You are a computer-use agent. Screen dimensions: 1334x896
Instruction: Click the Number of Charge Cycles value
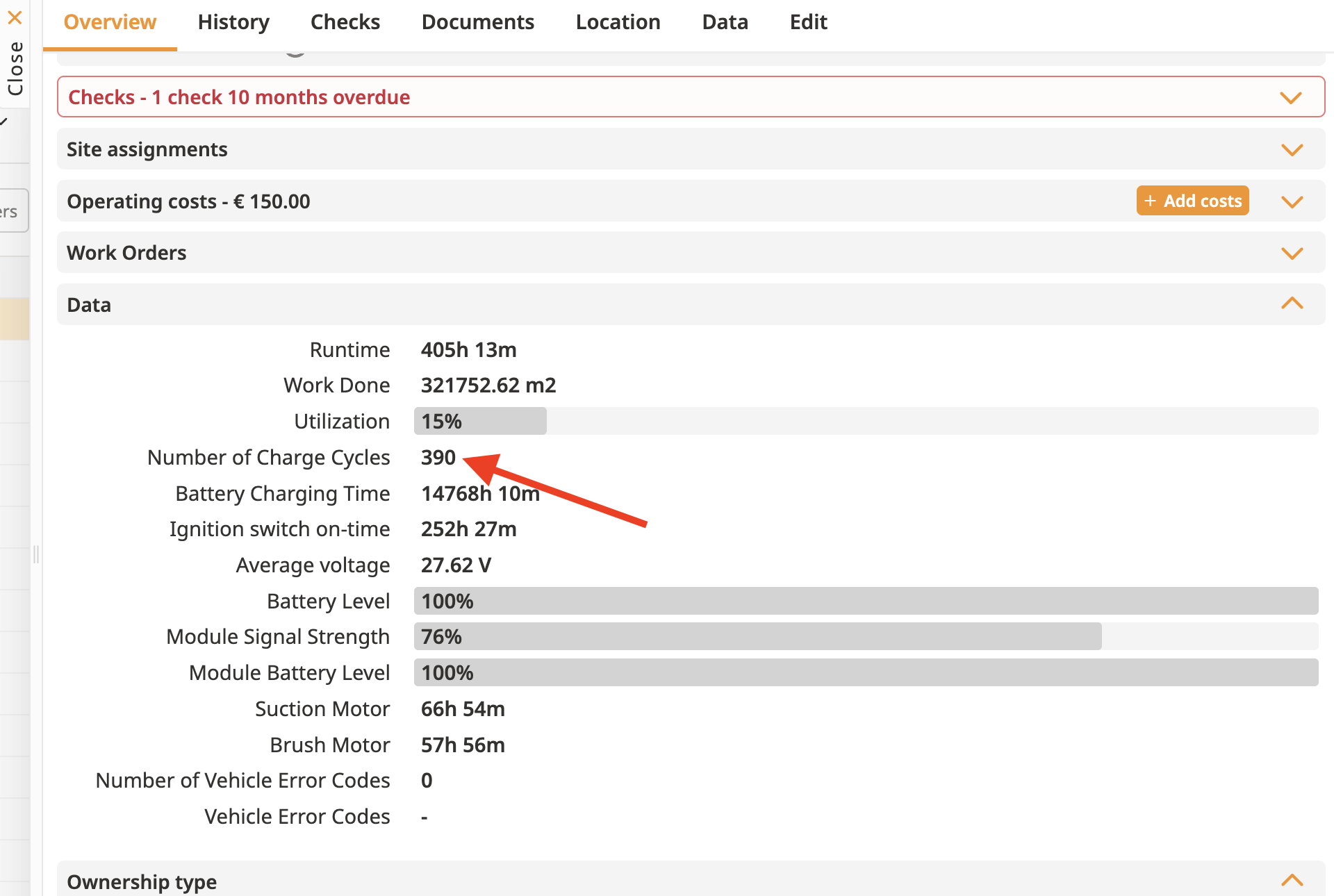pyautogui.click(x=438, y=457)
